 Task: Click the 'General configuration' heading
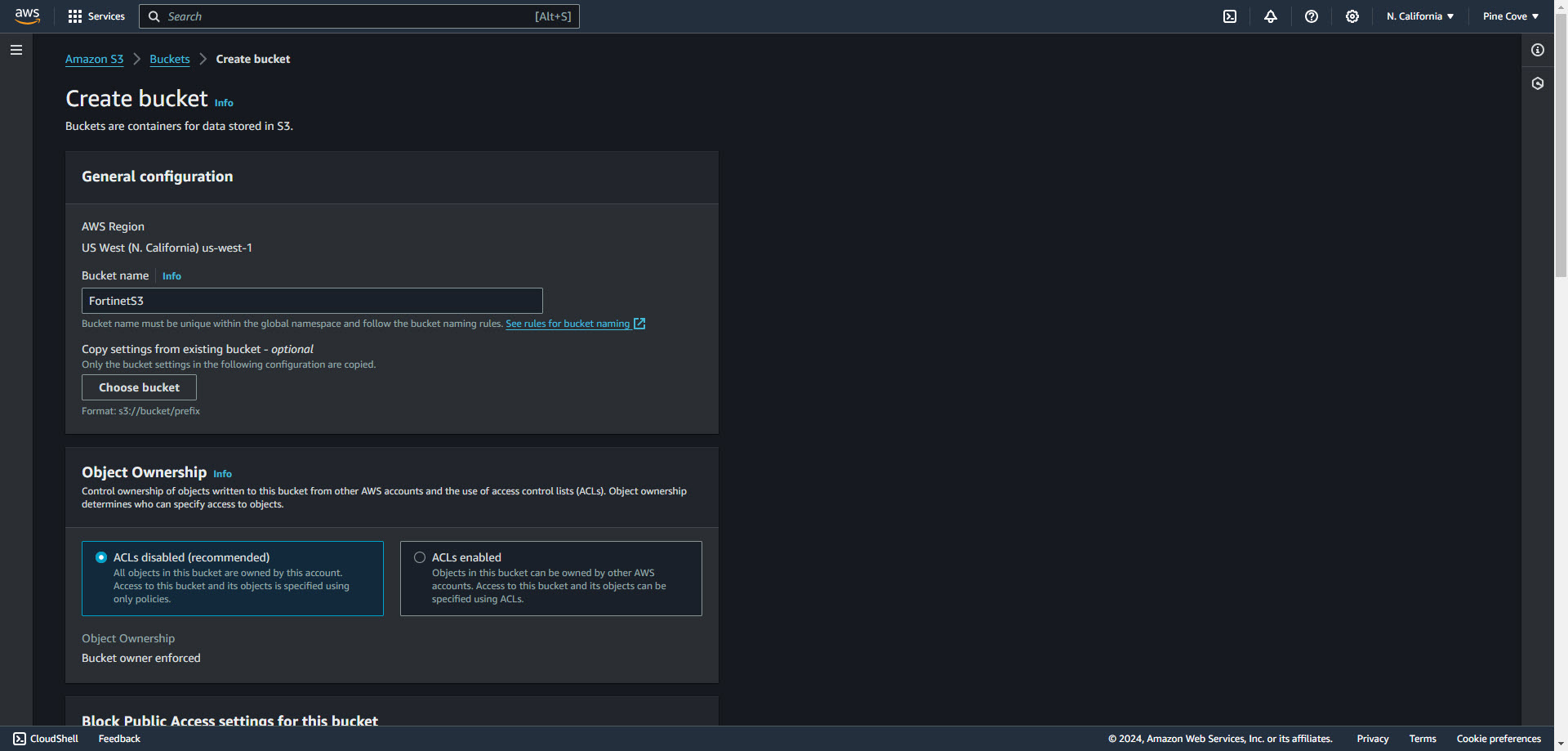(157, 177)
